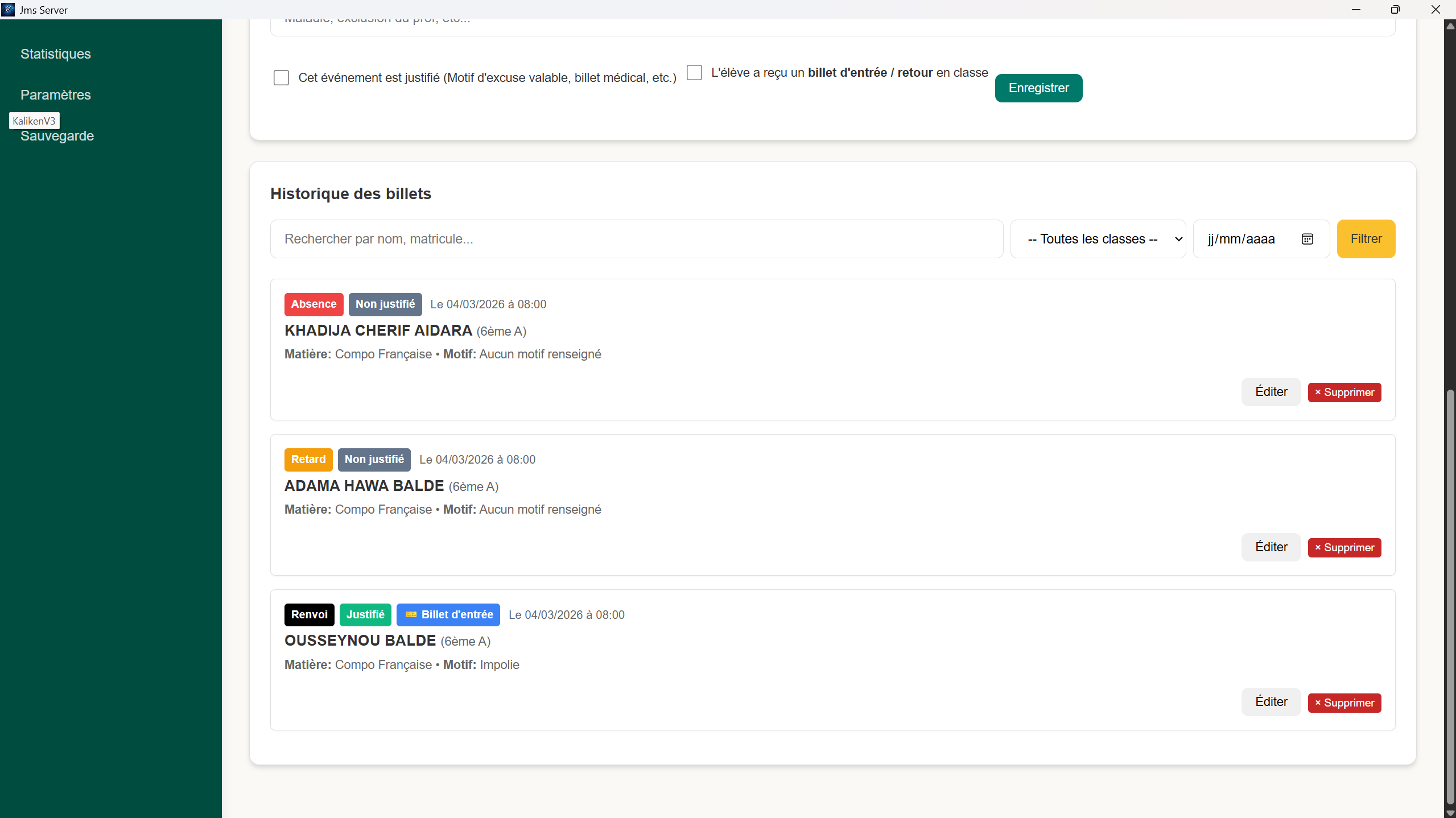1456x818 pixels.
Task: Check 'L'élève a reçu un billet d'entrée'
Action: coord(694,73)
